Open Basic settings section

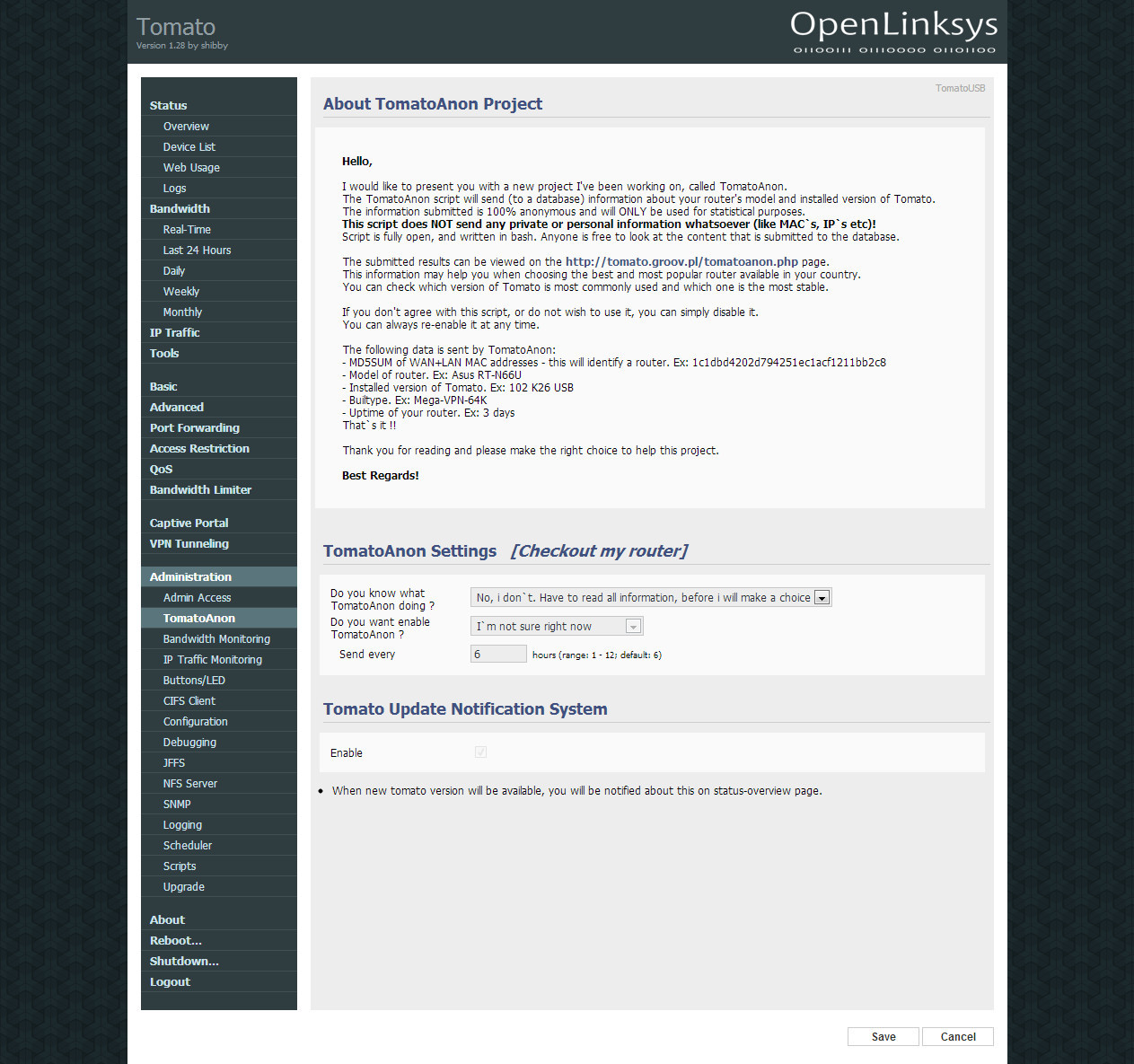(x=218, y=387)
